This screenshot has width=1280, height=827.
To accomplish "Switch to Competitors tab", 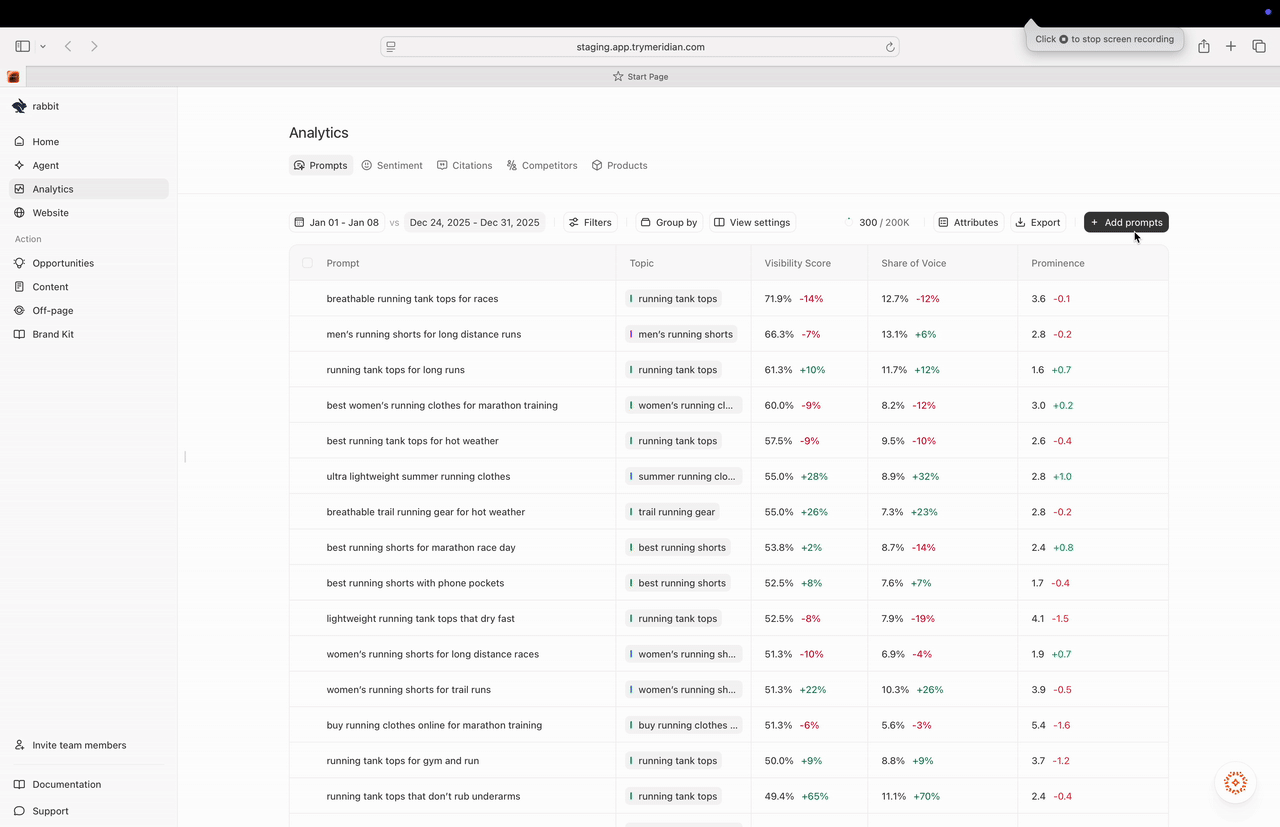I will 542,165.
